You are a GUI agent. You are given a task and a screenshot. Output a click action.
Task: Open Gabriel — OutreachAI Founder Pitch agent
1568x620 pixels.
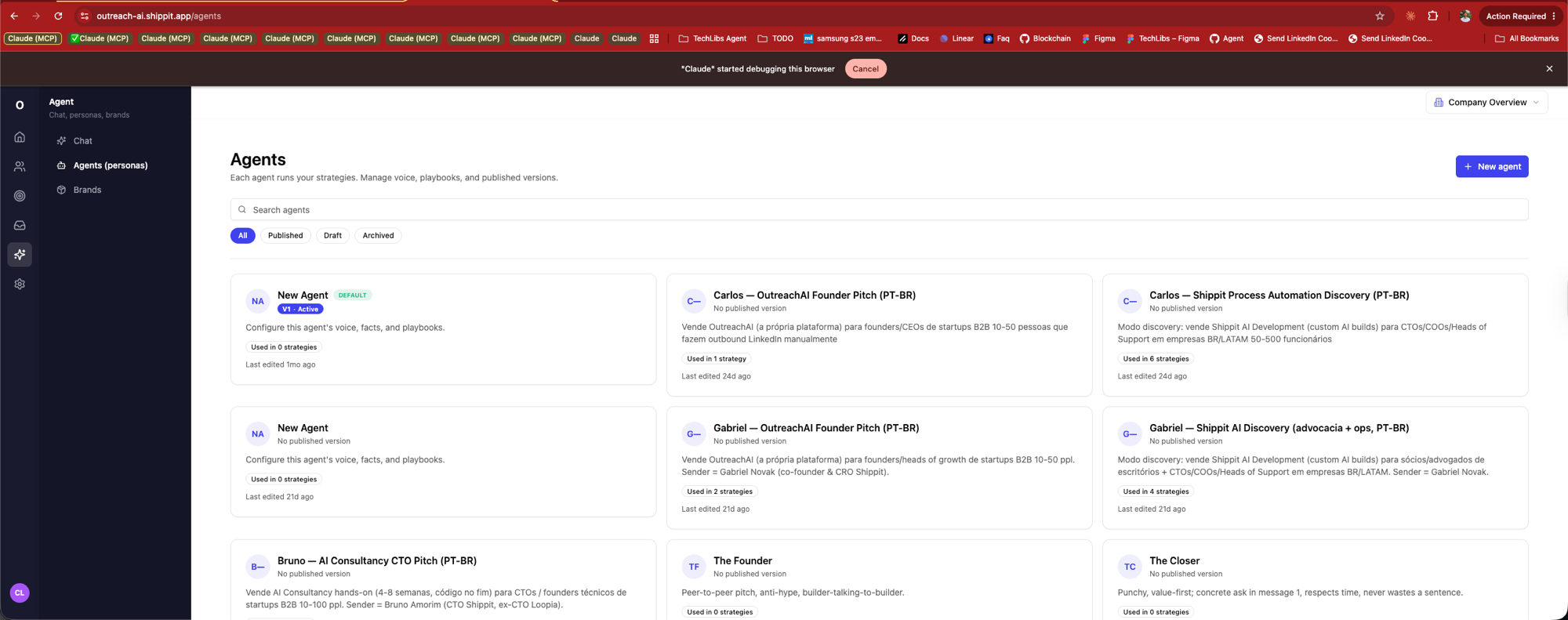(x=816, y=428)
